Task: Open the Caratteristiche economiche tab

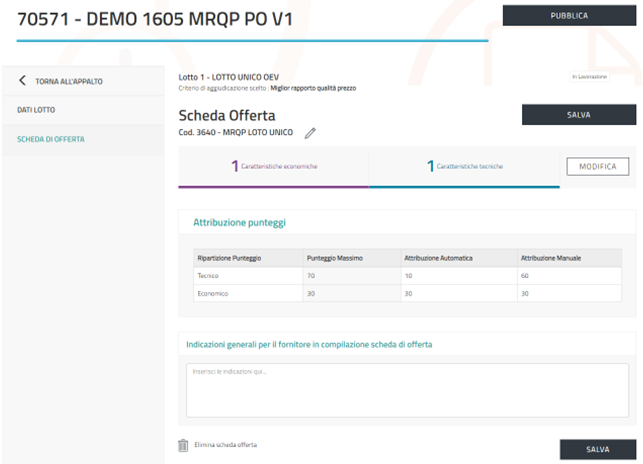Action: (x=273, y=167)
